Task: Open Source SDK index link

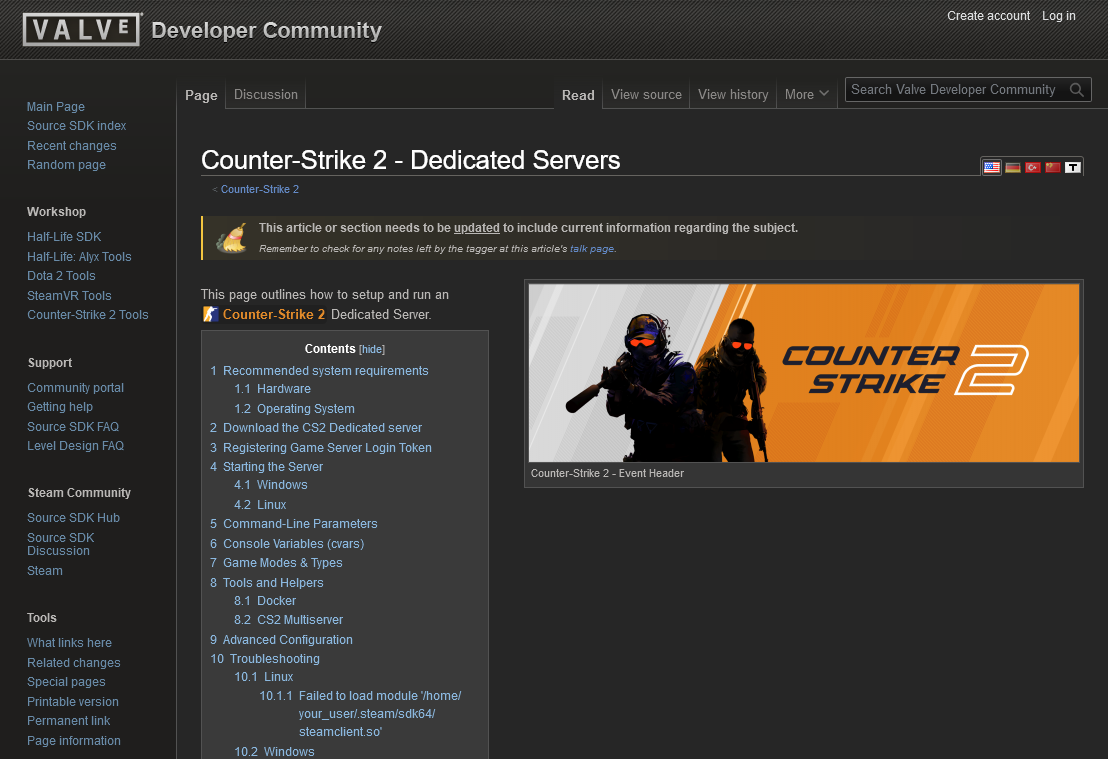Action: (76, 126)
